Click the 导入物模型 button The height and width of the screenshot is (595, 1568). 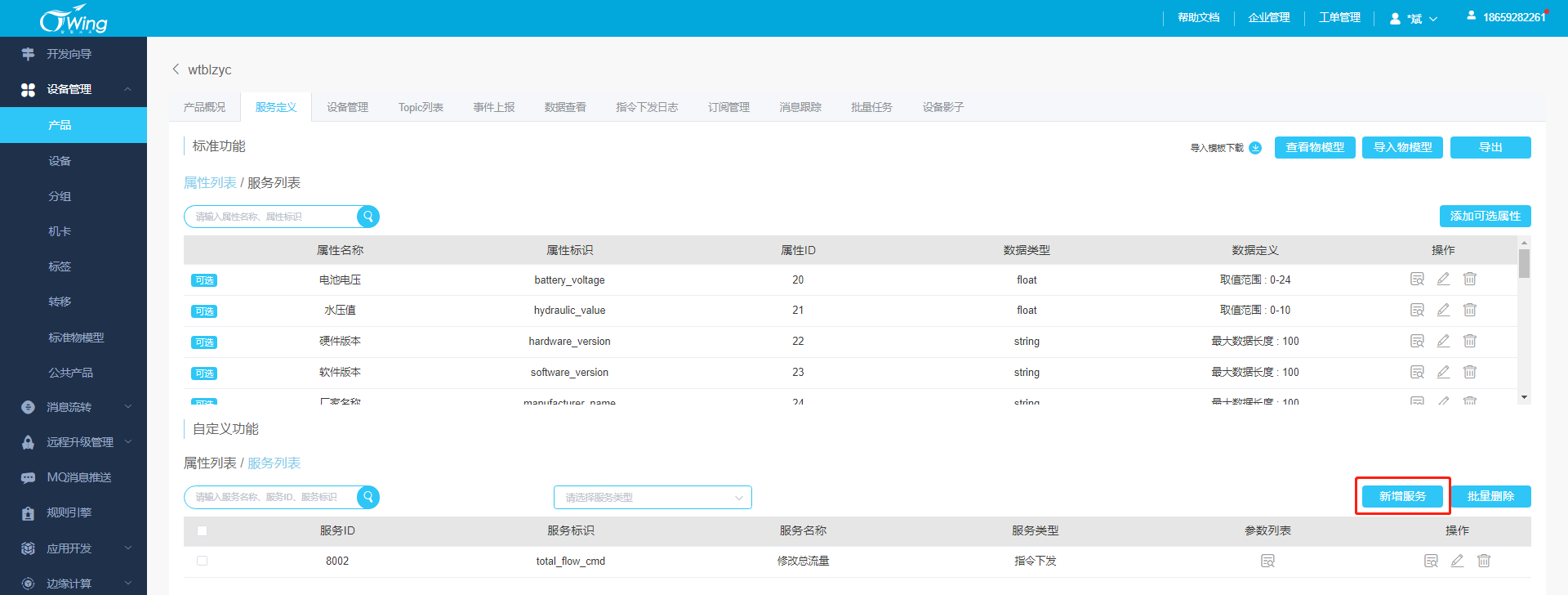[x=1402, y=147]
